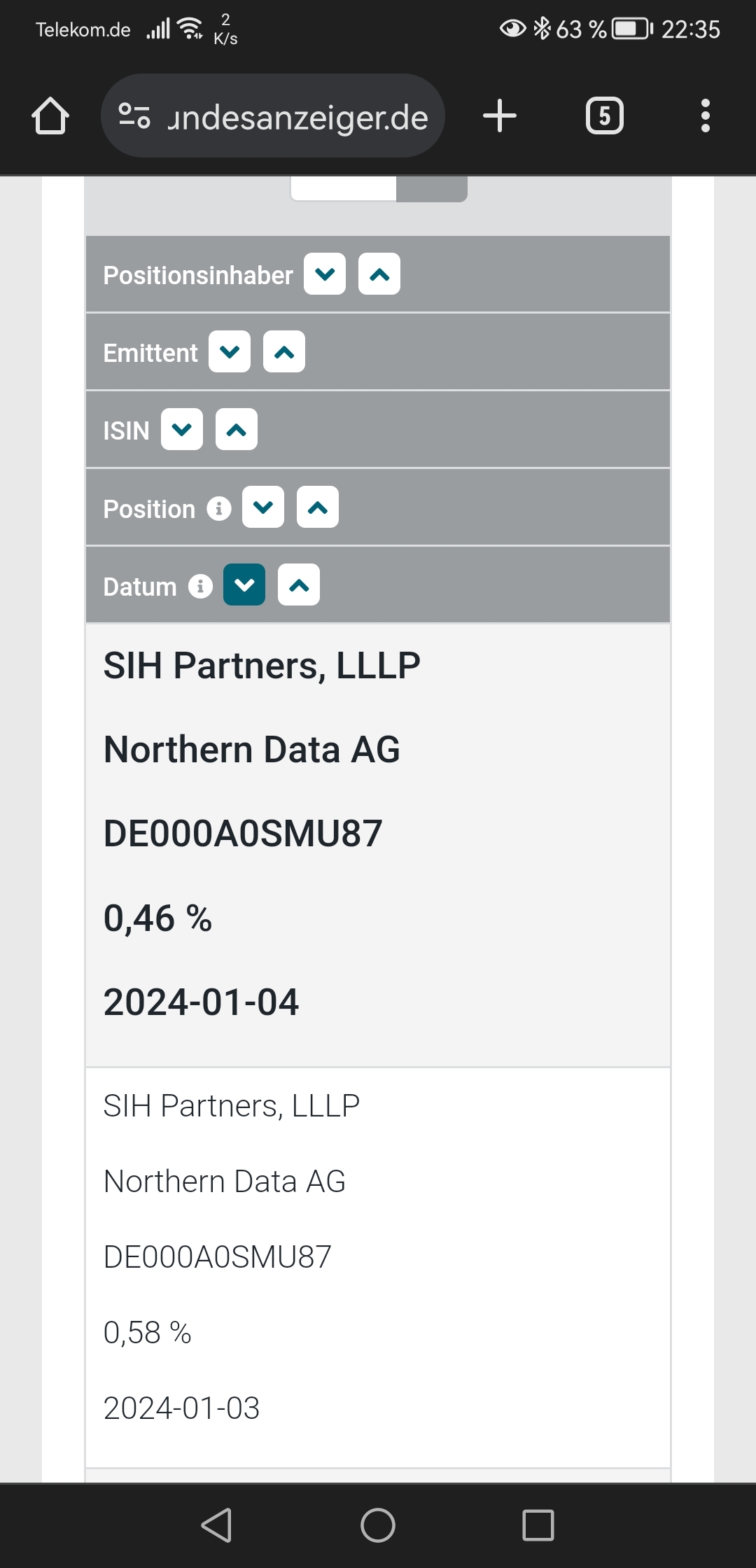This screenshot has width=756, height=1568.
Task: Click the up chevron for Emittent
Action: [284, 351]
